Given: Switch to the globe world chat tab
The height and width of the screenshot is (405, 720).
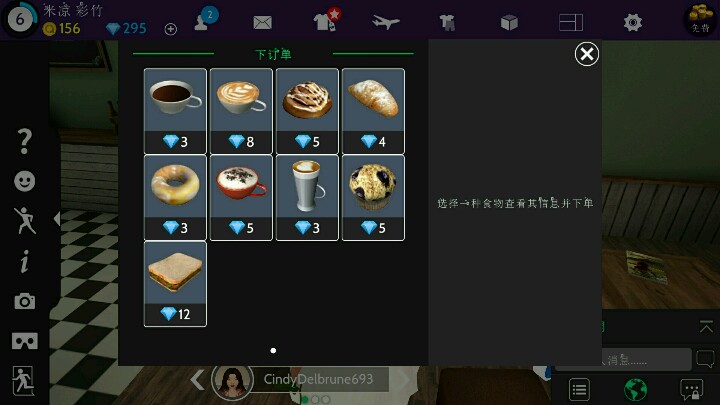Looking at the screenshot, I should point(635,390).
